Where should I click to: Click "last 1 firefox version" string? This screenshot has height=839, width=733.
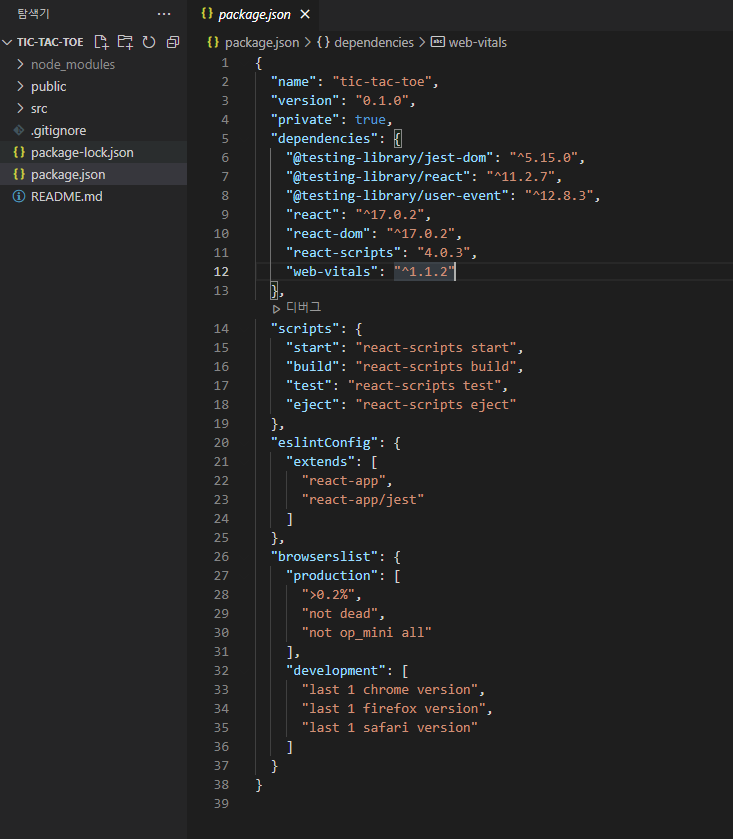[x=393, y=708]
